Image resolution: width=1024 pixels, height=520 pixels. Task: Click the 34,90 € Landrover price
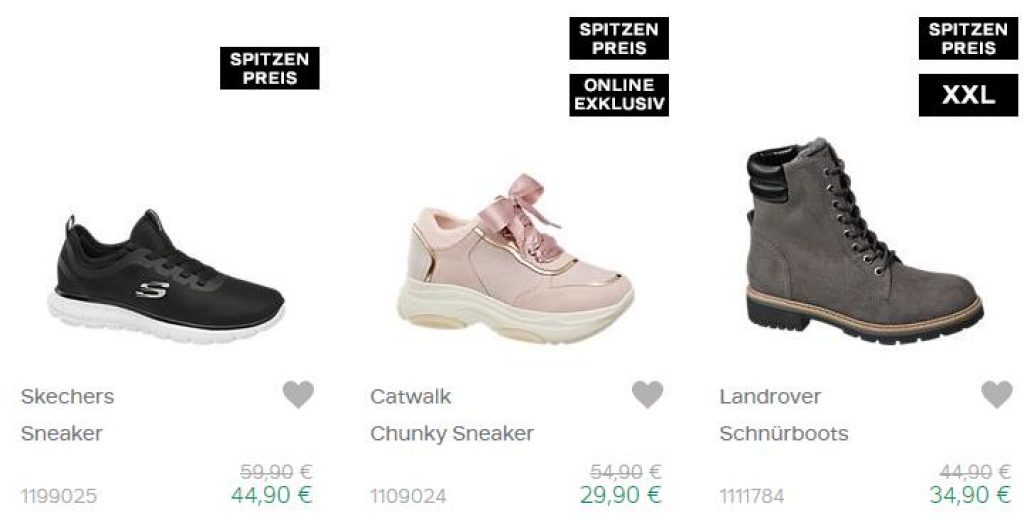tap(970, 495)
